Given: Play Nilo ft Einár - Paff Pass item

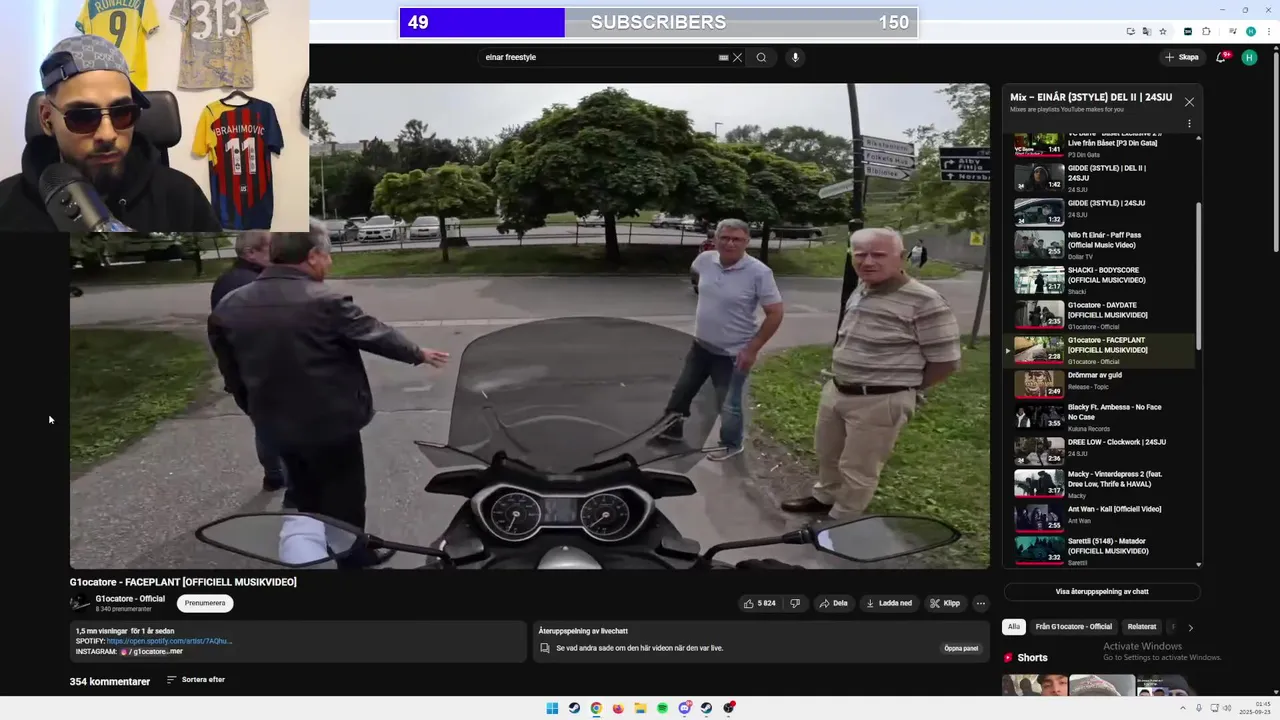Looking at the screenshot, I should pyautogui.click(x=1104, y=245).
